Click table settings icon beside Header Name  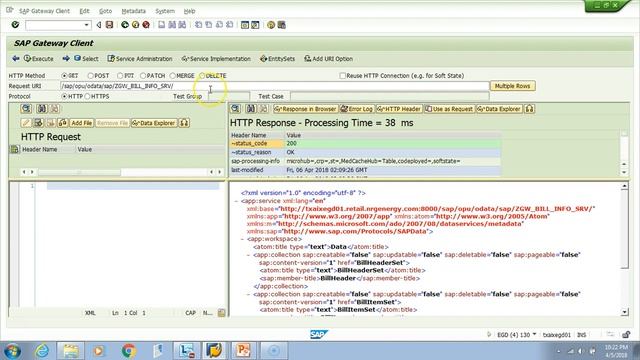[15, 149]
